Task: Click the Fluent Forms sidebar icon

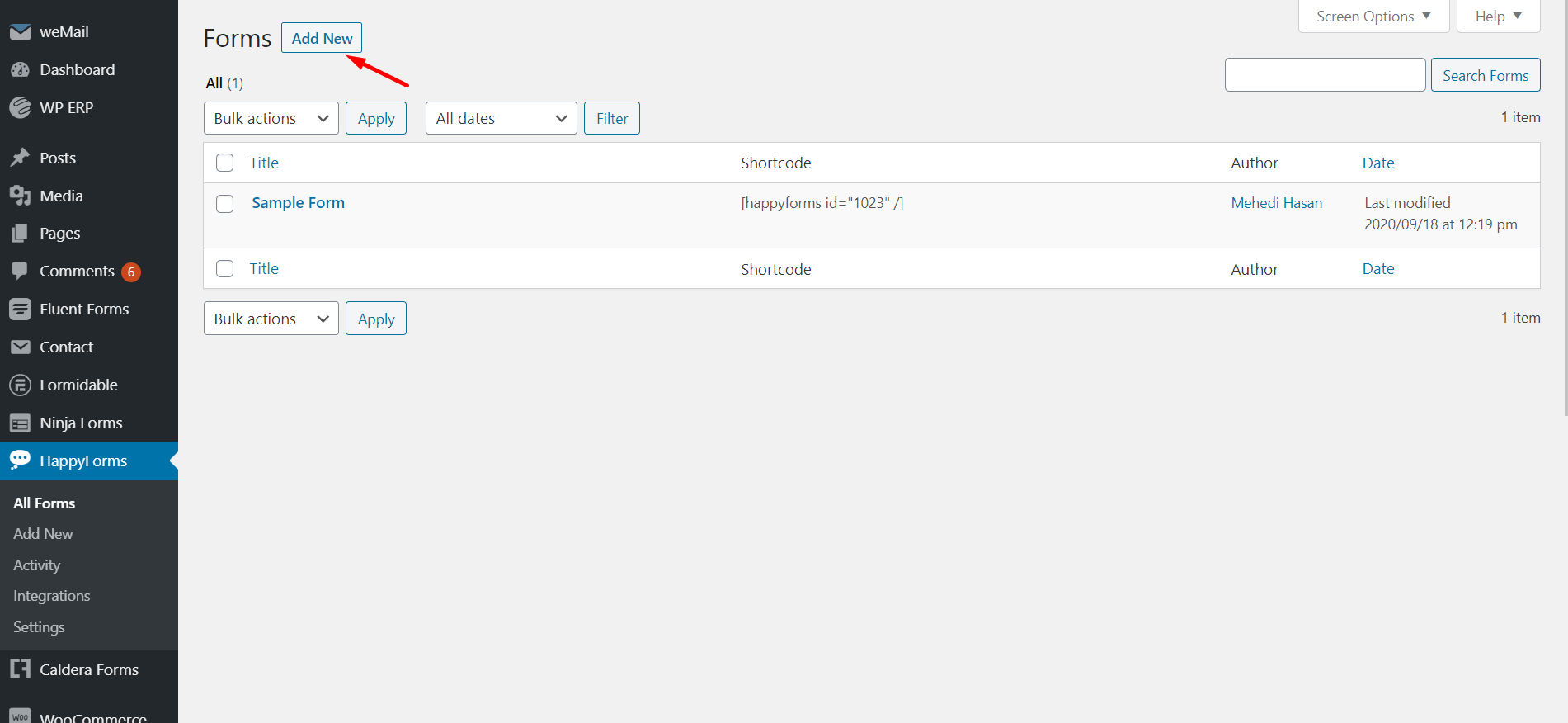Action: point(20,310)
